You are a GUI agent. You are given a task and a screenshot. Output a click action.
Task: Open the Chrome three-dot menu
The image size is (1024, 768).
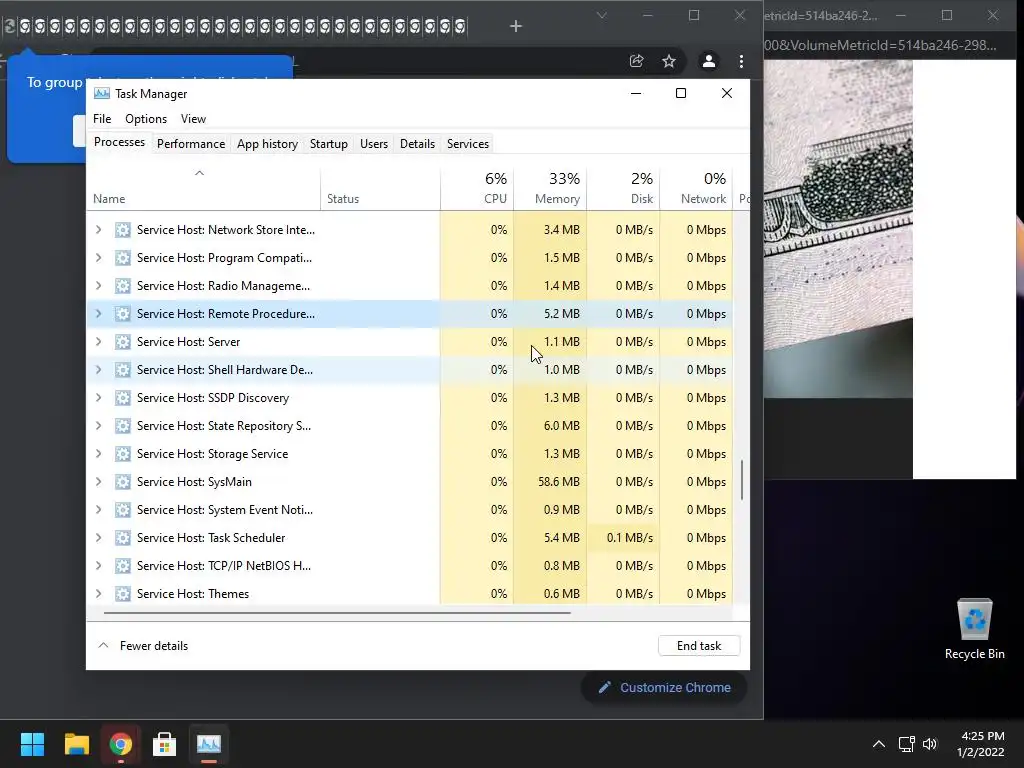tap(741, 61)
